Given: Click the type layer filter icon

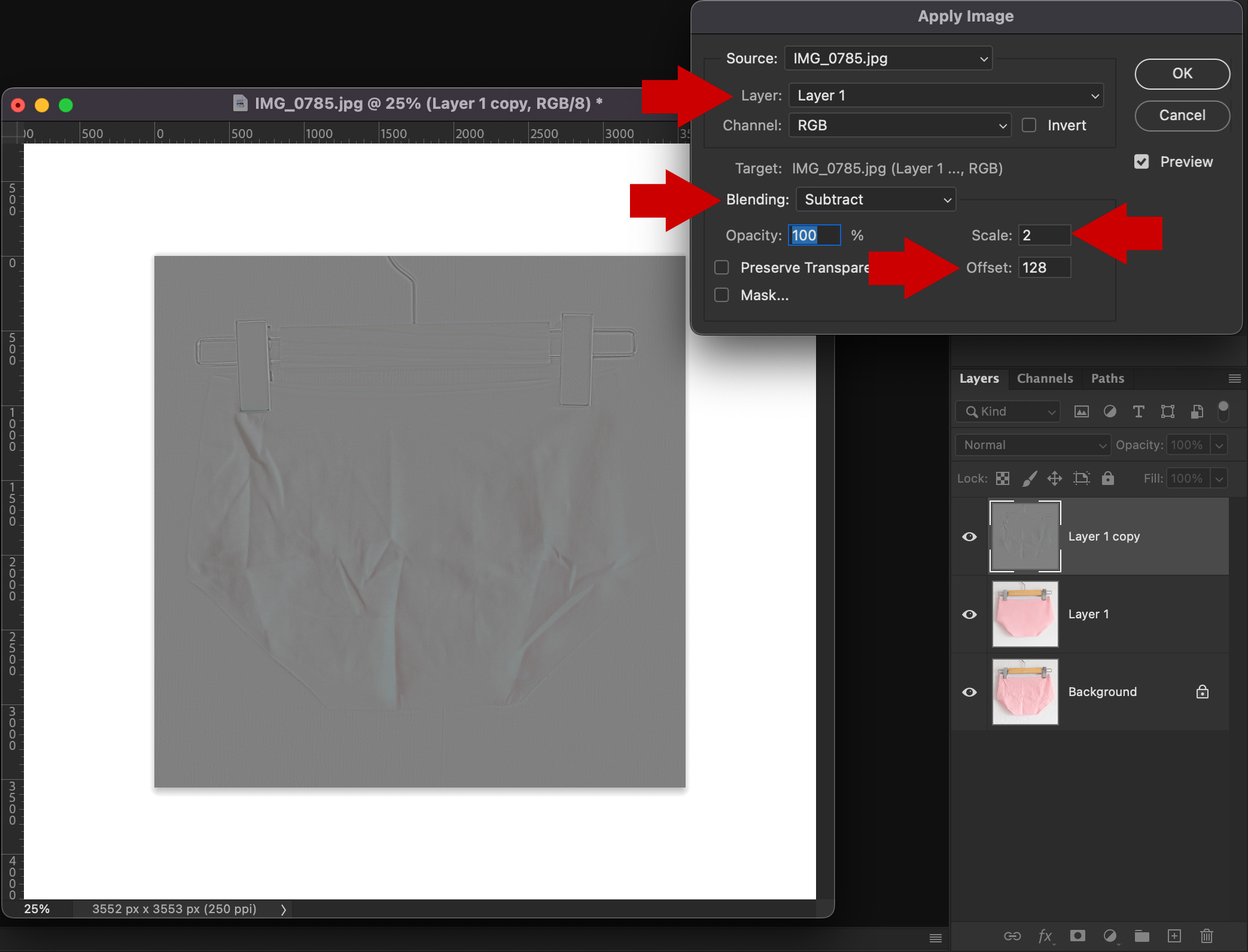Looking at the screenshot, I should tap(1139, 411).
